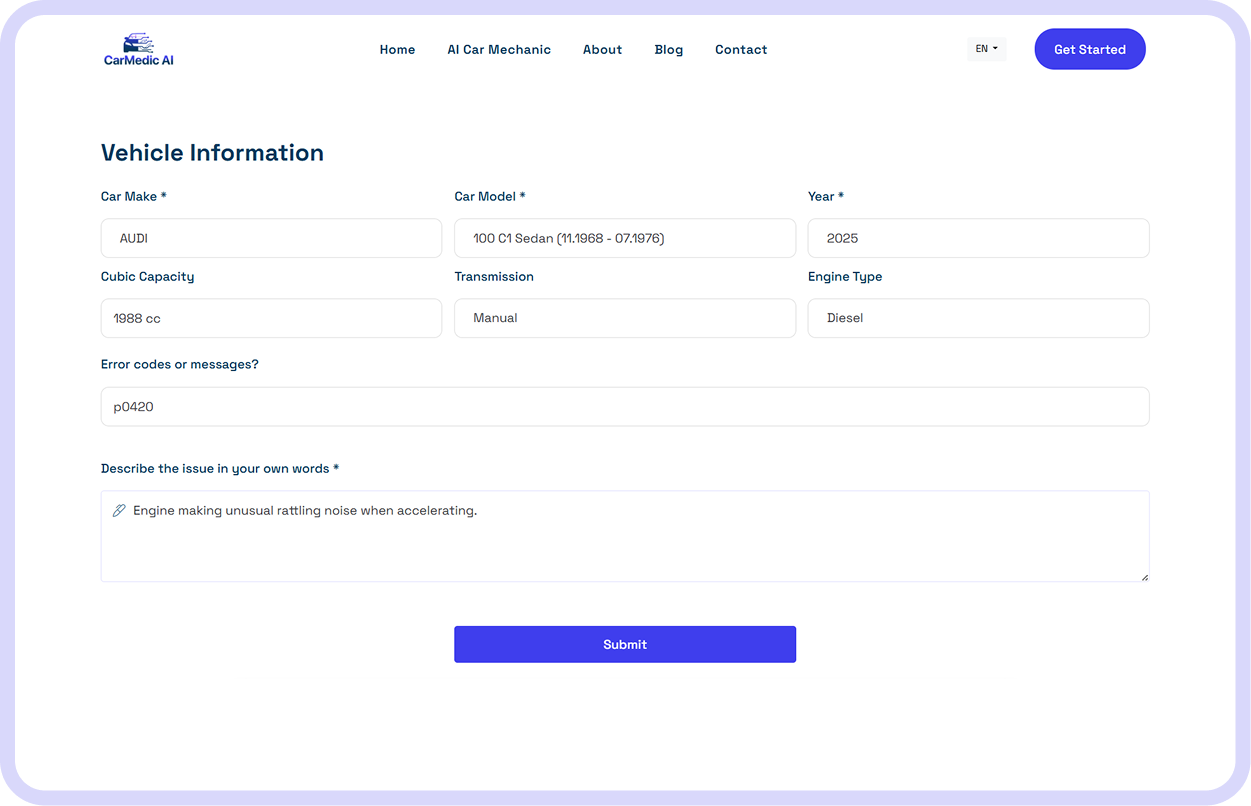
Task: Open the Contact page
Action: (x=741, y=50)
